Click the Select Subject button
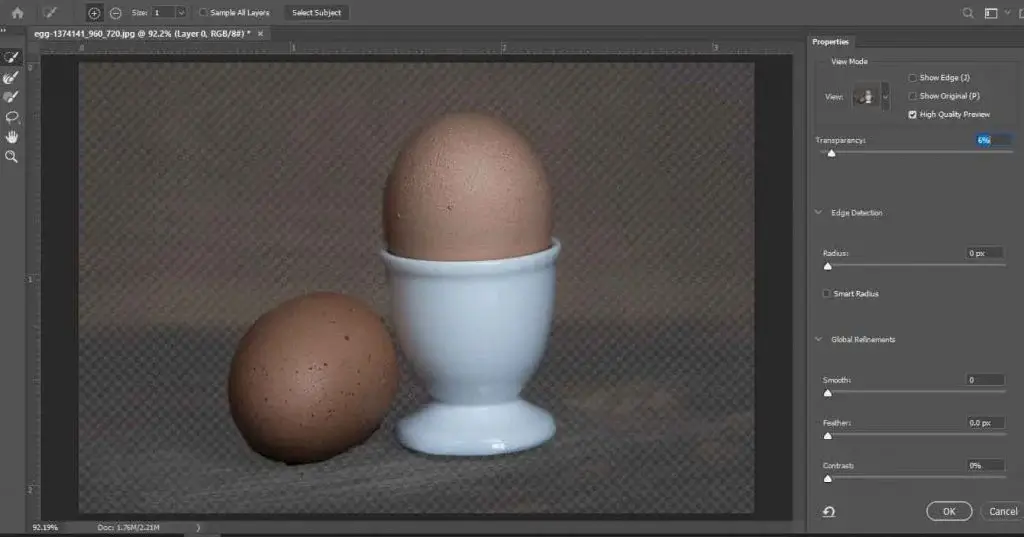Viewport: 1024px width, 537px height. [x=316, y=13]
